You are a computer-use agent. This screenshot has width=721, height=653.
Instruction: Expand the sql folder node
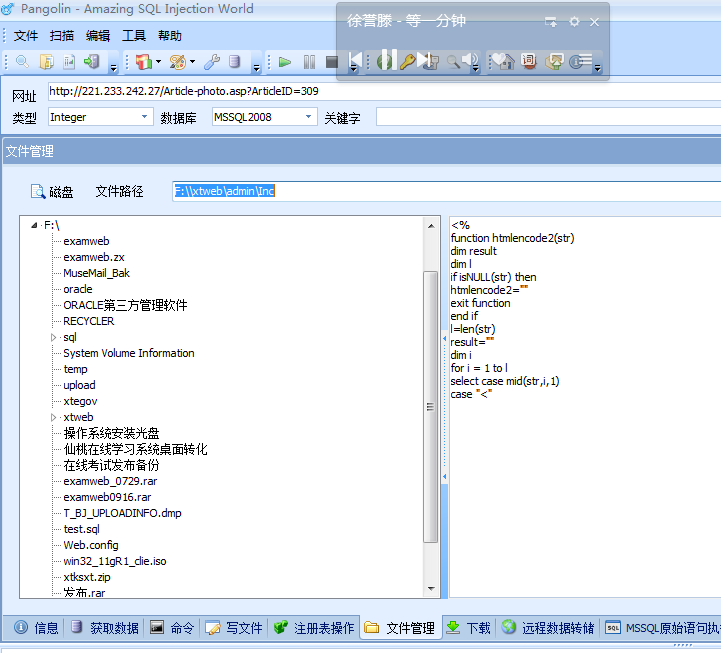(53, 338)
